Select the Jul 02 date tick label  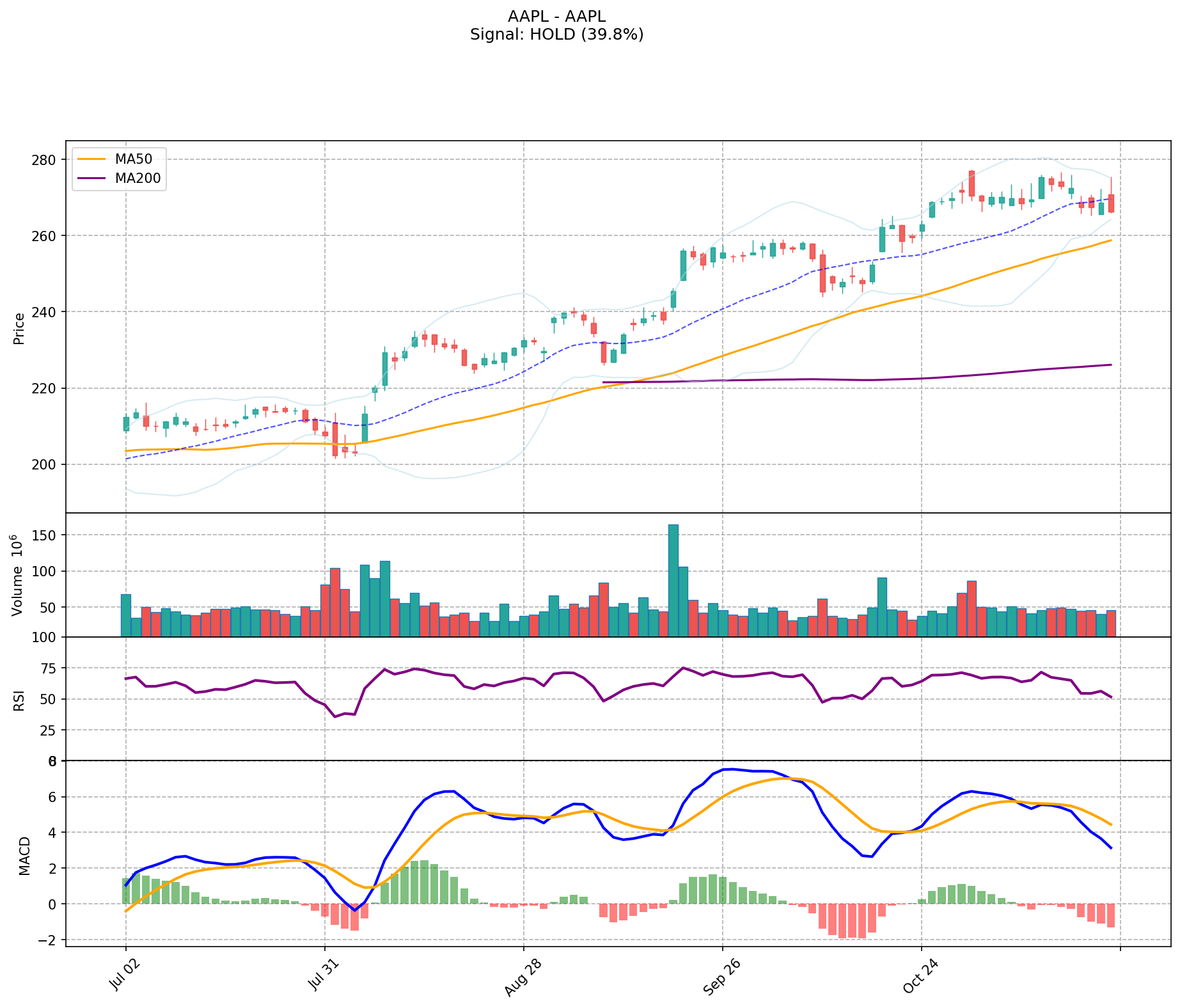(x=125, y=976)
